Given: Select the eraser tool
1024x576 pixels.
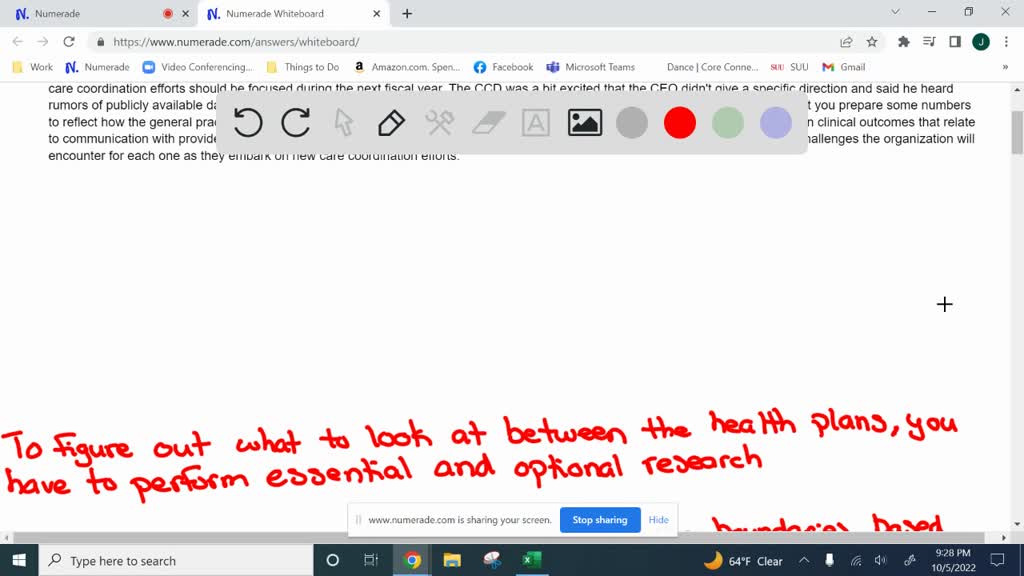Looking at the screenshot, I should click(x=488, y=123).
